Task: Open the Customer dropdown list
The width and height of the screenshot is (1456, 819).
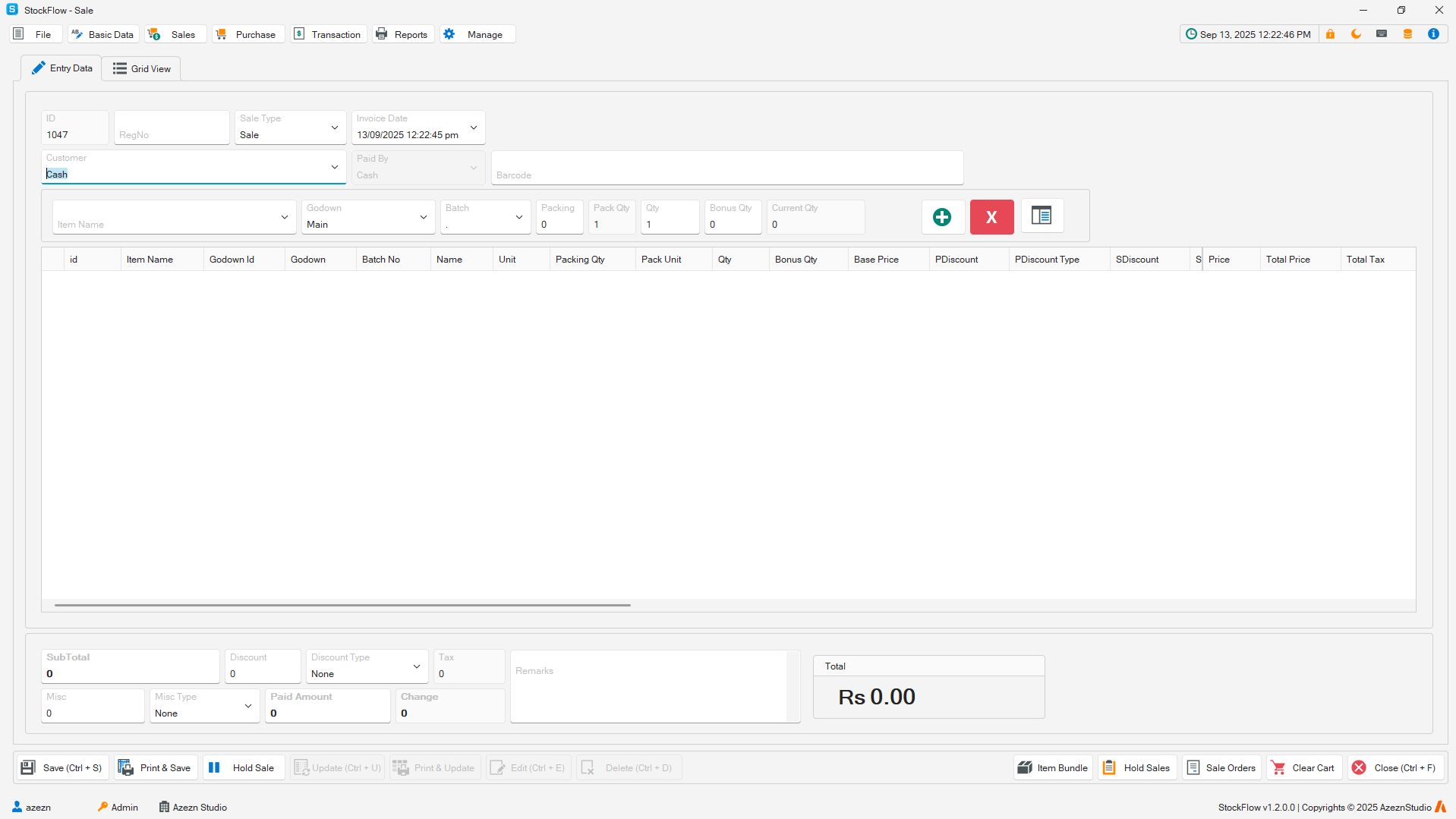Action: tap(335, 167)
